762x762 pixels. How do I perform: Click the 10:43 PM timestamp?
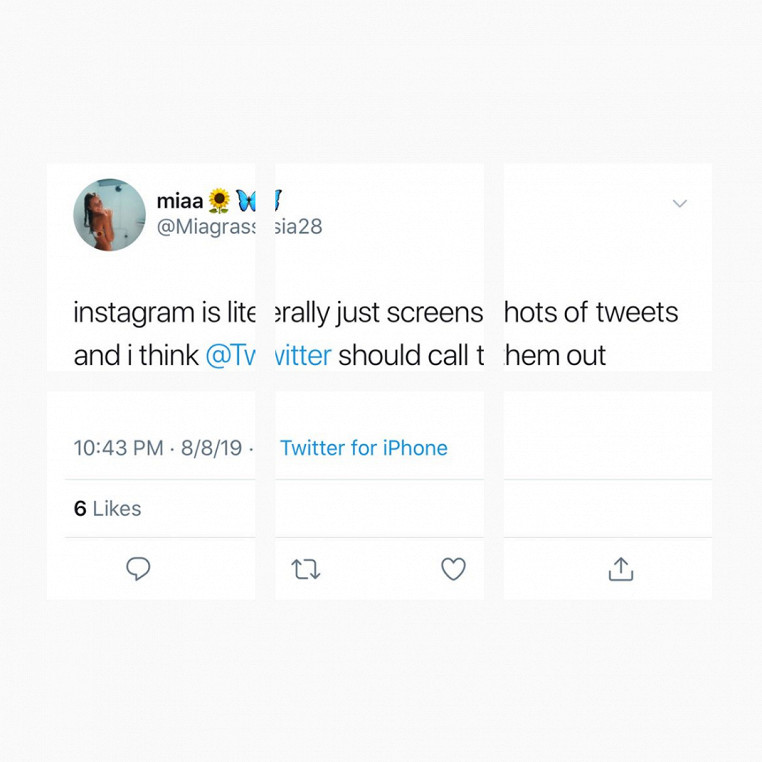(x=118, y=448)
